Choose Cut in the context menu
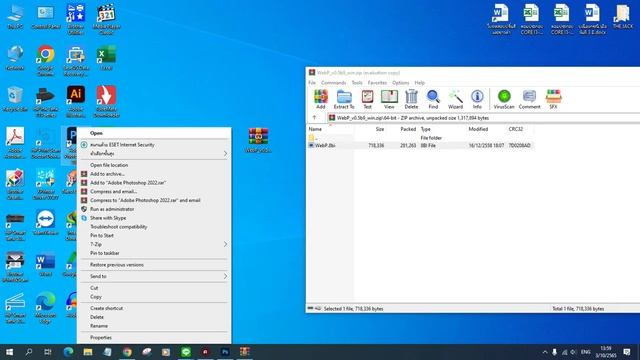The image size is (640, 360). point(154,288)
